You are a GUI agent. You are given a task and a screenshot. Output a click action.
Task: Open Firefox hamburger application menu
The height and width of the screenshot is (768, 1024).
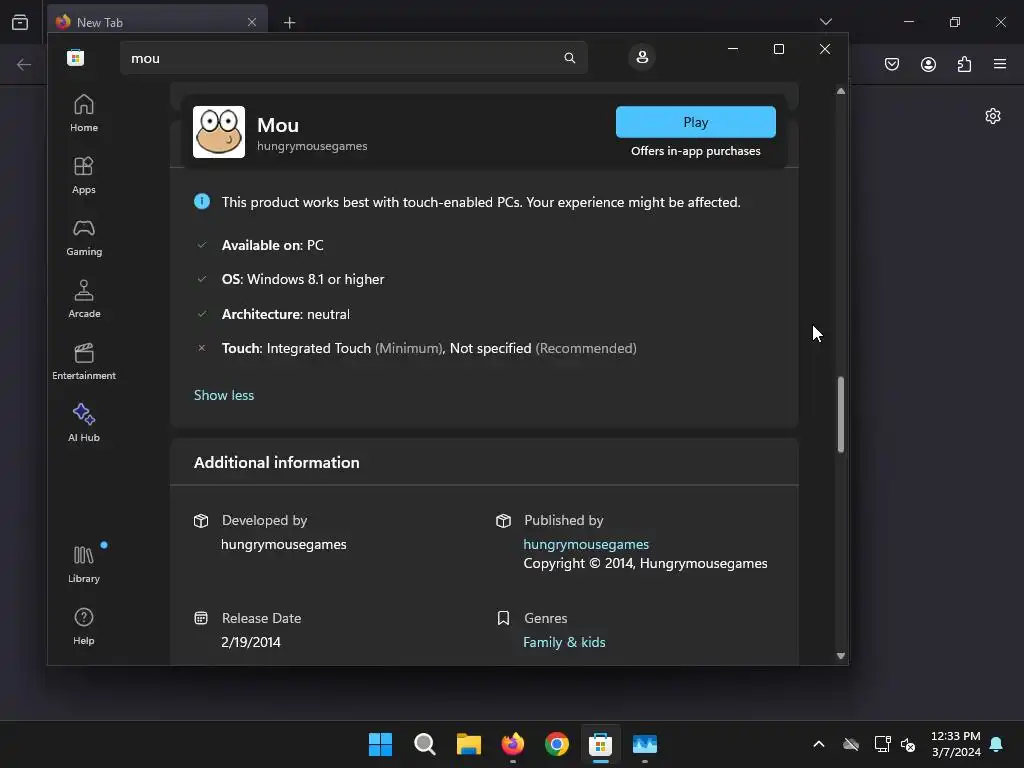pyautogui.click(x=1000, y=64)
